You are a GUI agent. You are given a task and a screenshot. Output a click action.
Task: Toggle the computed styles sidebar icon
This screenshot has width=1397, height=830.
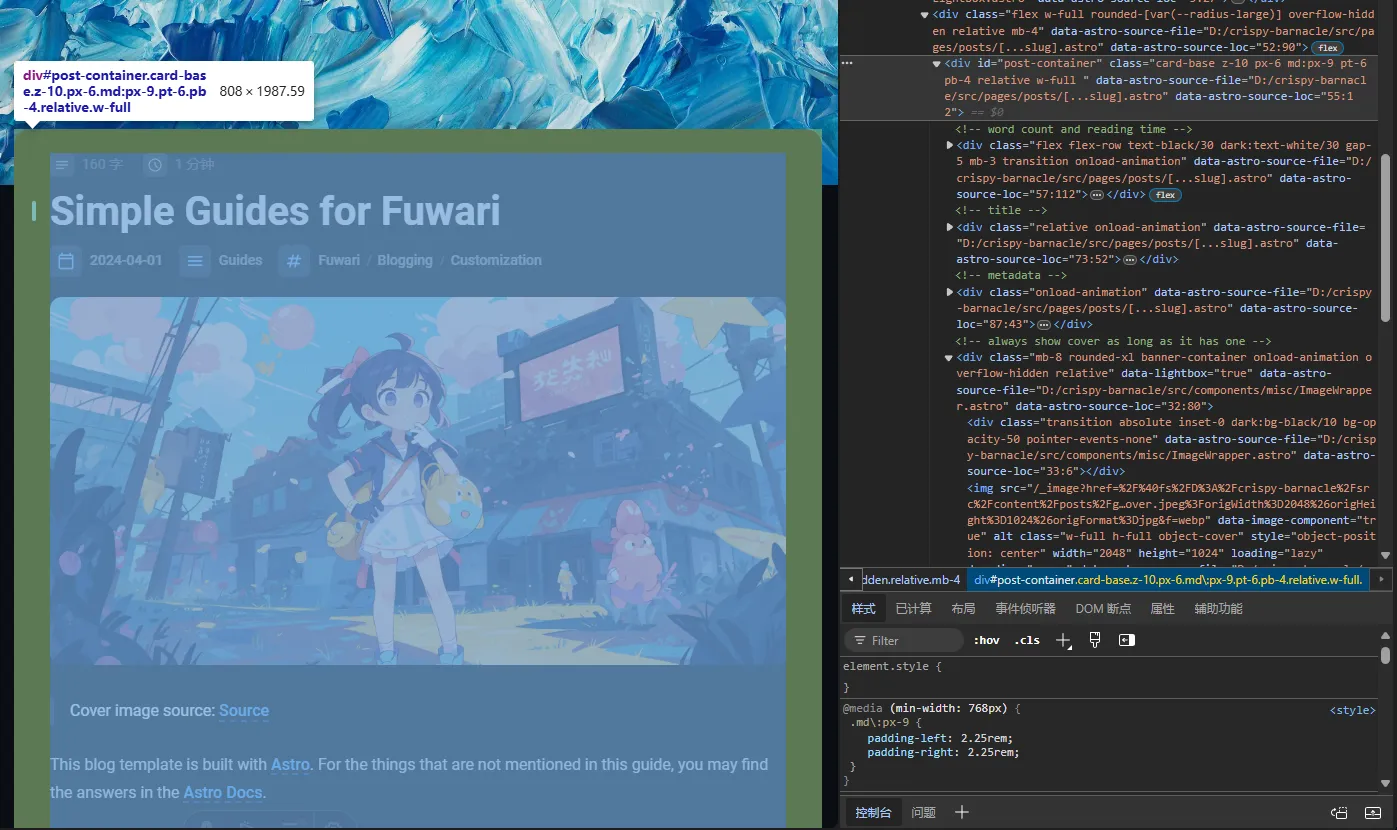coord(1127,640)
